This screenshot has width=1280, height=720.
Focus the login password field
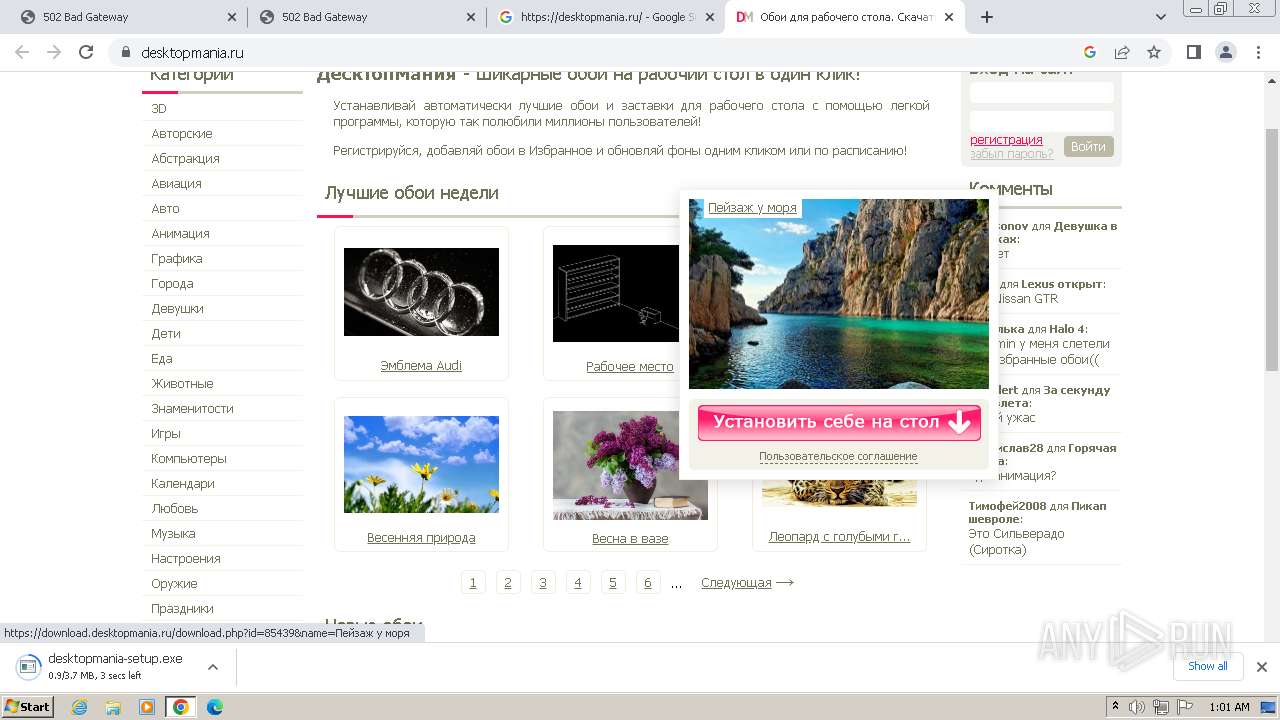1041,121
